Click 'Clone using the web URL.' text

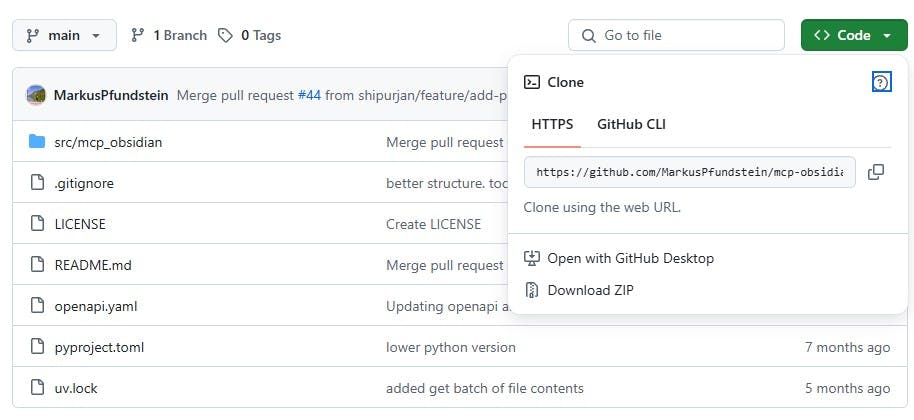click(602, 207)
